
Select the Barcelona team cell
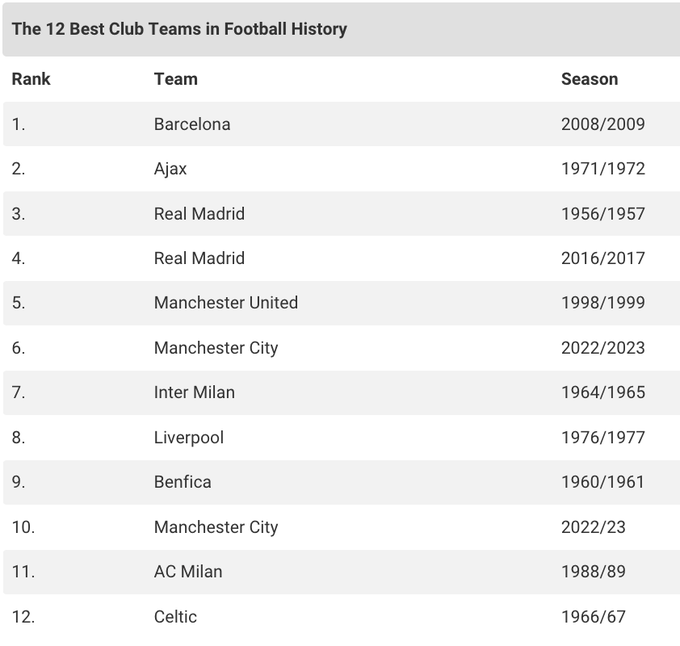click(192, 124)
